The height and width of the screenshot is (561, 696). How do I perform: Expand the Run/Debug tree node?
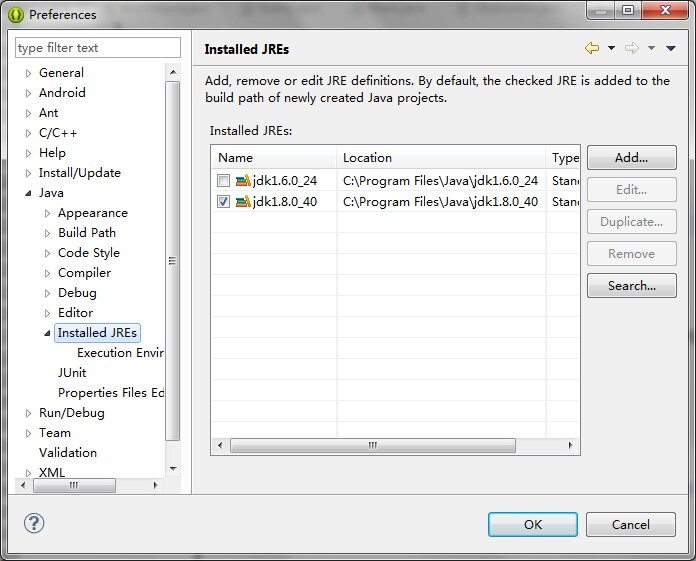[x=28, y=413]
